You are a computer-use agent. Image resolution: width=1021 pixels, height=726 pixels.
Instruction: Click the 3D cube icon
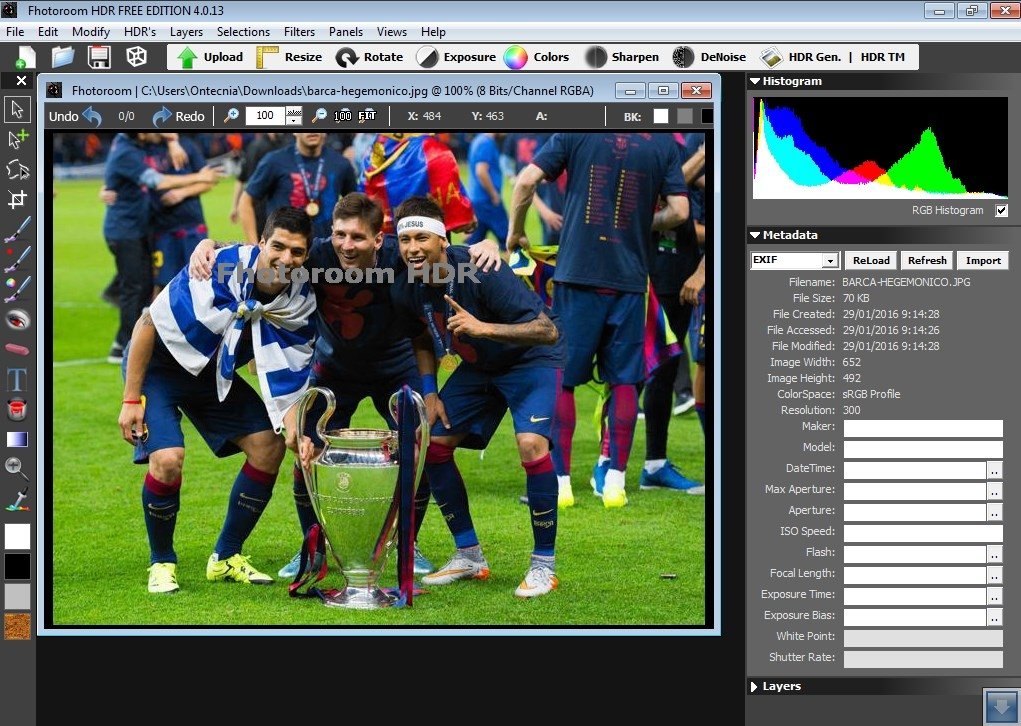click(136, 57)
